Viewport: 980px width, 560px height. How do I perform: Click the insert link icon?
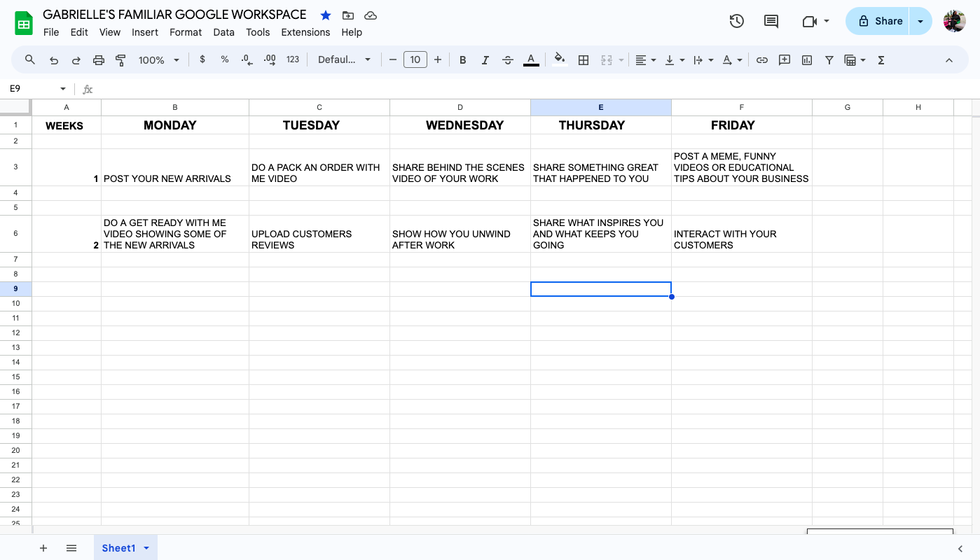pos(762,60)
